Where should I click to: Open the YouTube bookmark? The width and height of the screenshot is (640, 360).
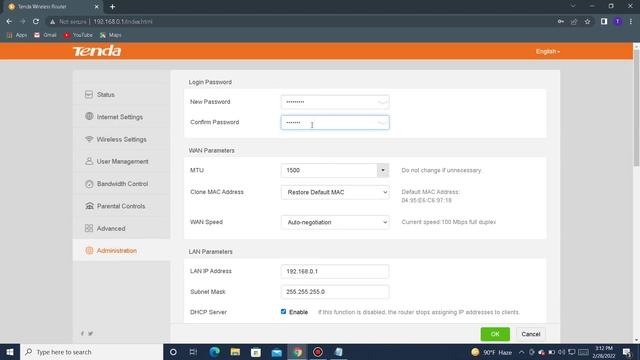coord(78,35)
